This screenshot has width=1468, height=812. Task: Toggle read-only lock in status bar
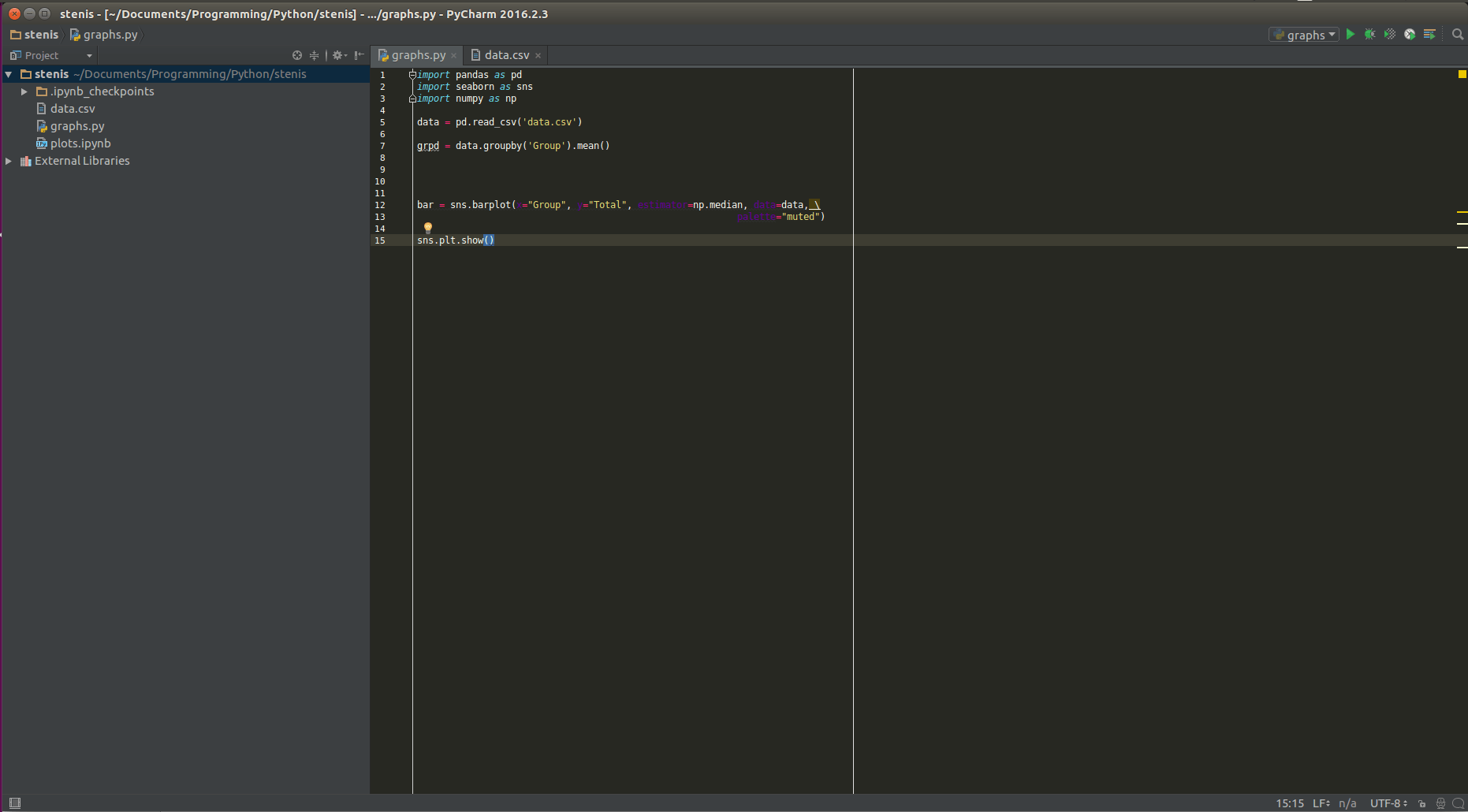(1422, 803)
